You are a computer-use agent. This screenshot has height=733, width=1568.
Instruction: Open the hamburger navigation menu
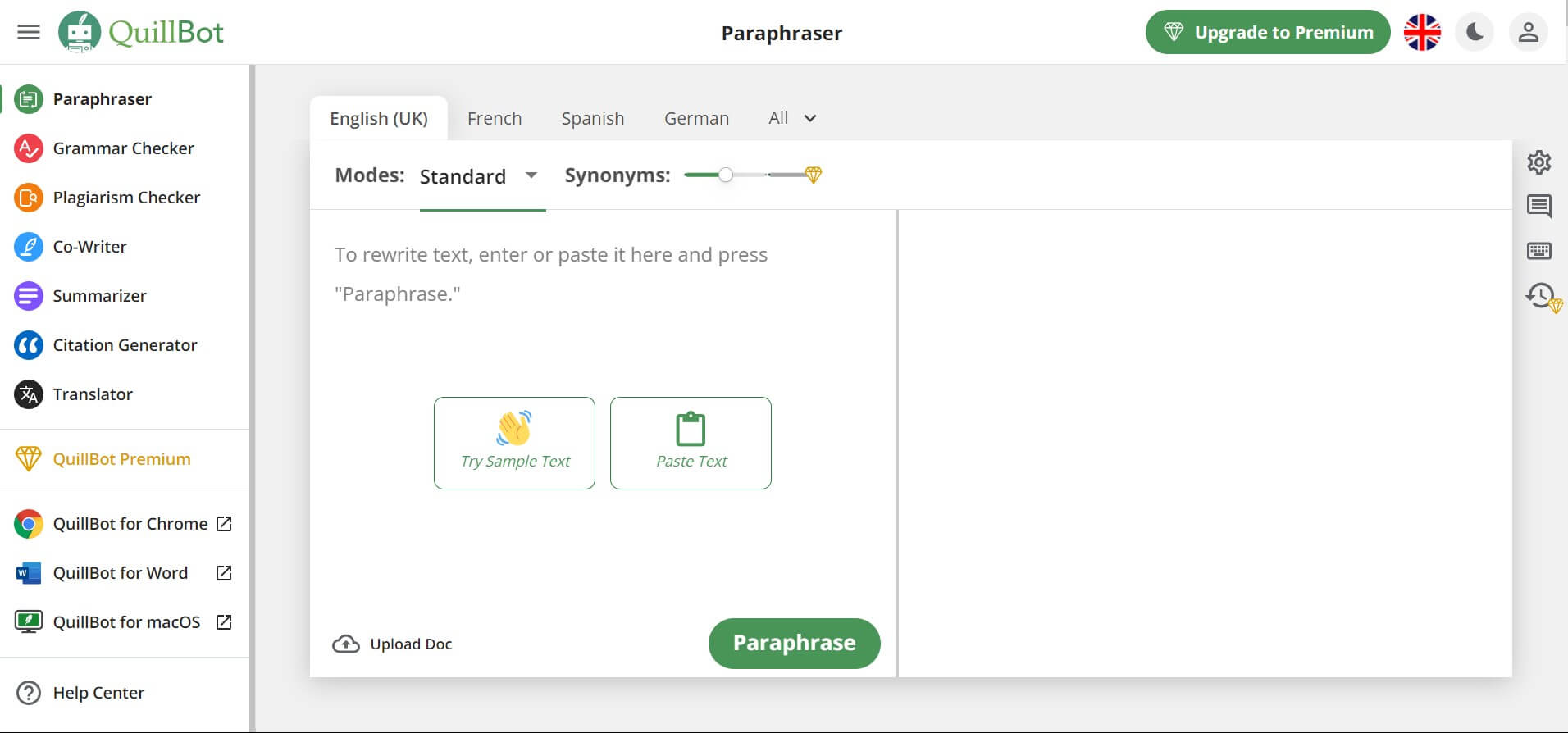click(29, 32)
